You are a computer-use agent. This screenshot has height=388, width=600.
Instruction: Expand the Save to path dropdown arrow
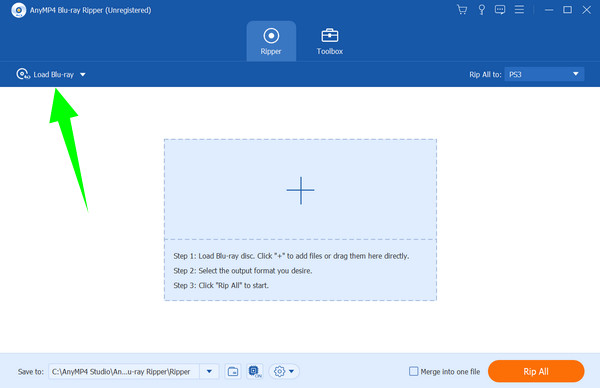(x=209, y=371)
